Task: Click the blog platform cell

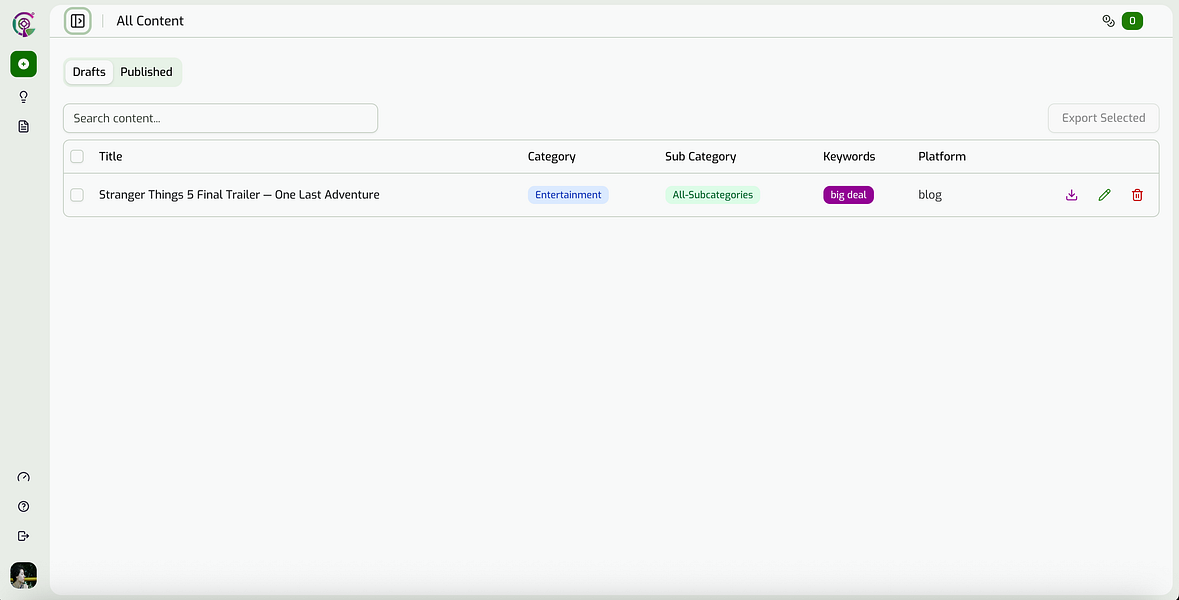Action: click(x=930, y=195)
